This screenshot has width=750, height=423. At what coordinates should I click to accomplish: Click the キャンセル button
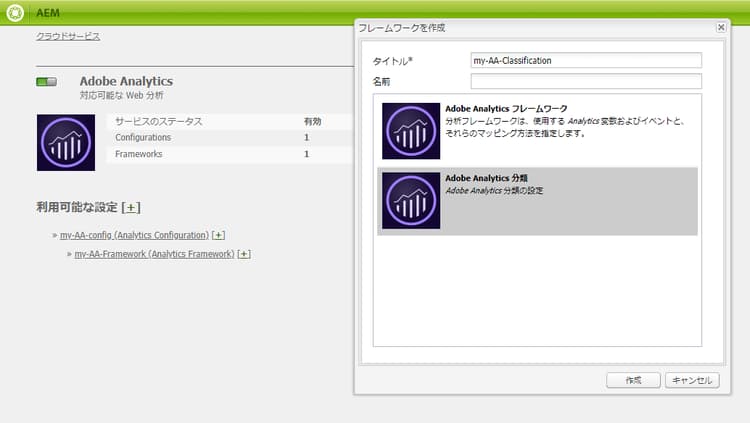point(692,380)
